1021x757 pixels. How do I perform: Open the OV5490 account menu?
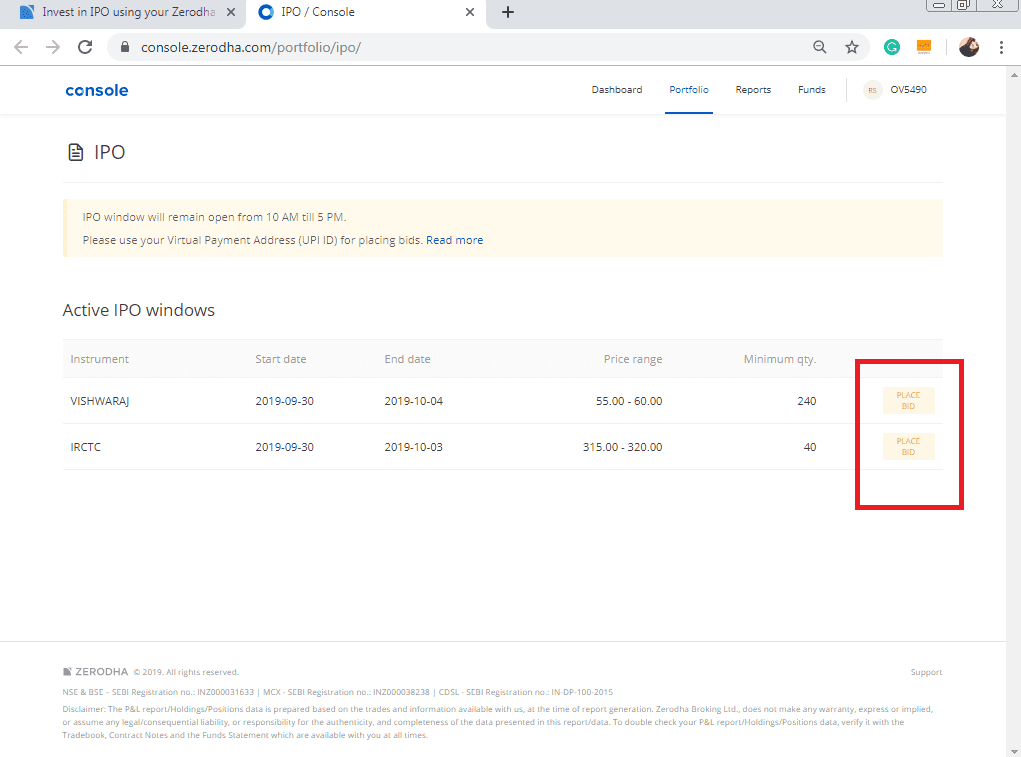(908, 90)
